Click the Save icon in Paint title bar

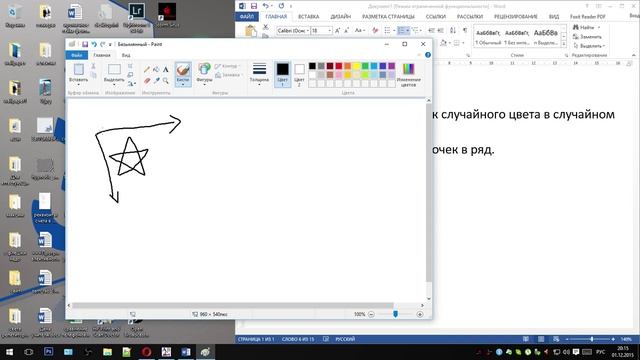click(85, 44)
